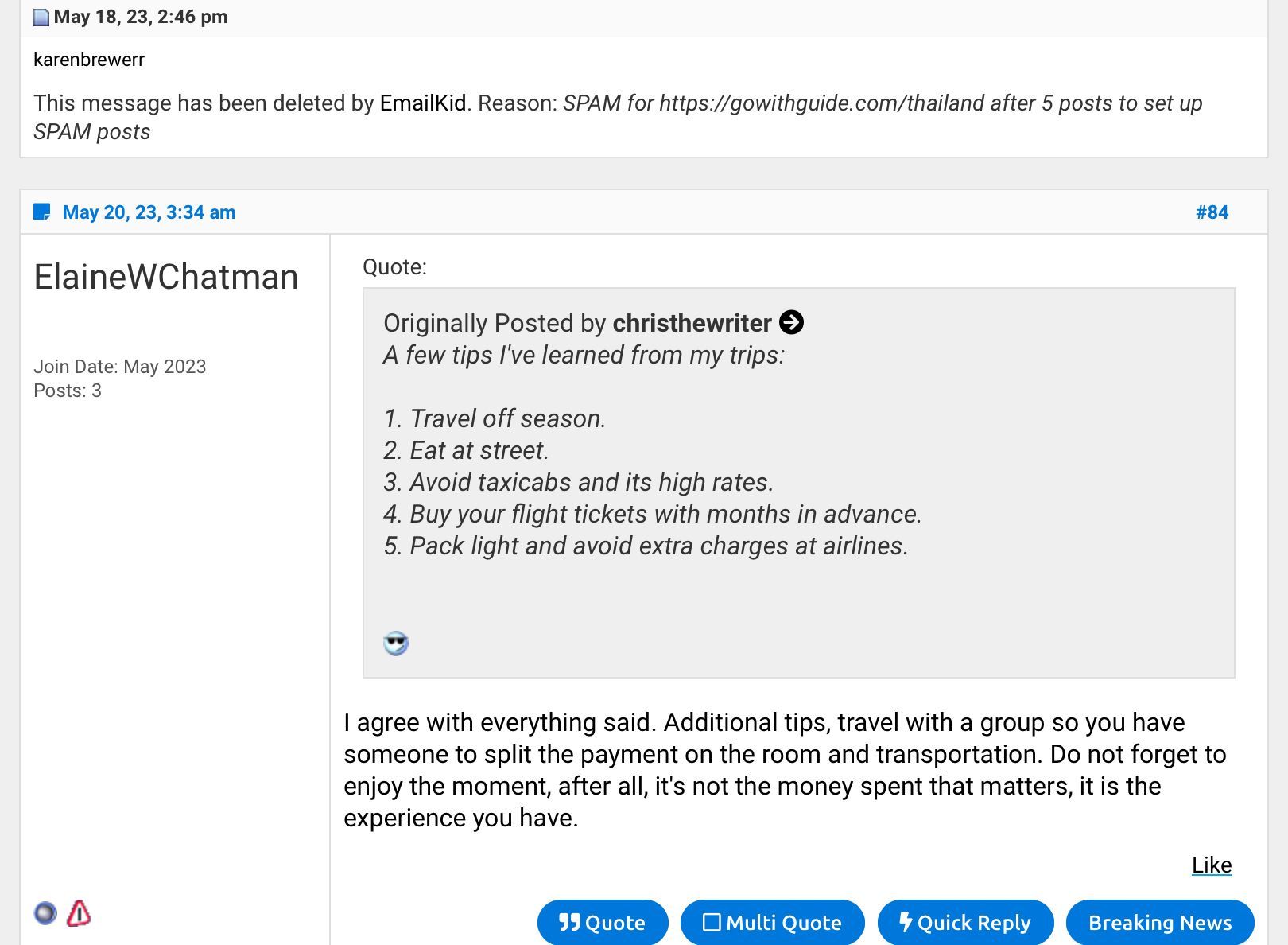Click ElaineWChatman's offline status icon

point(45,913)
